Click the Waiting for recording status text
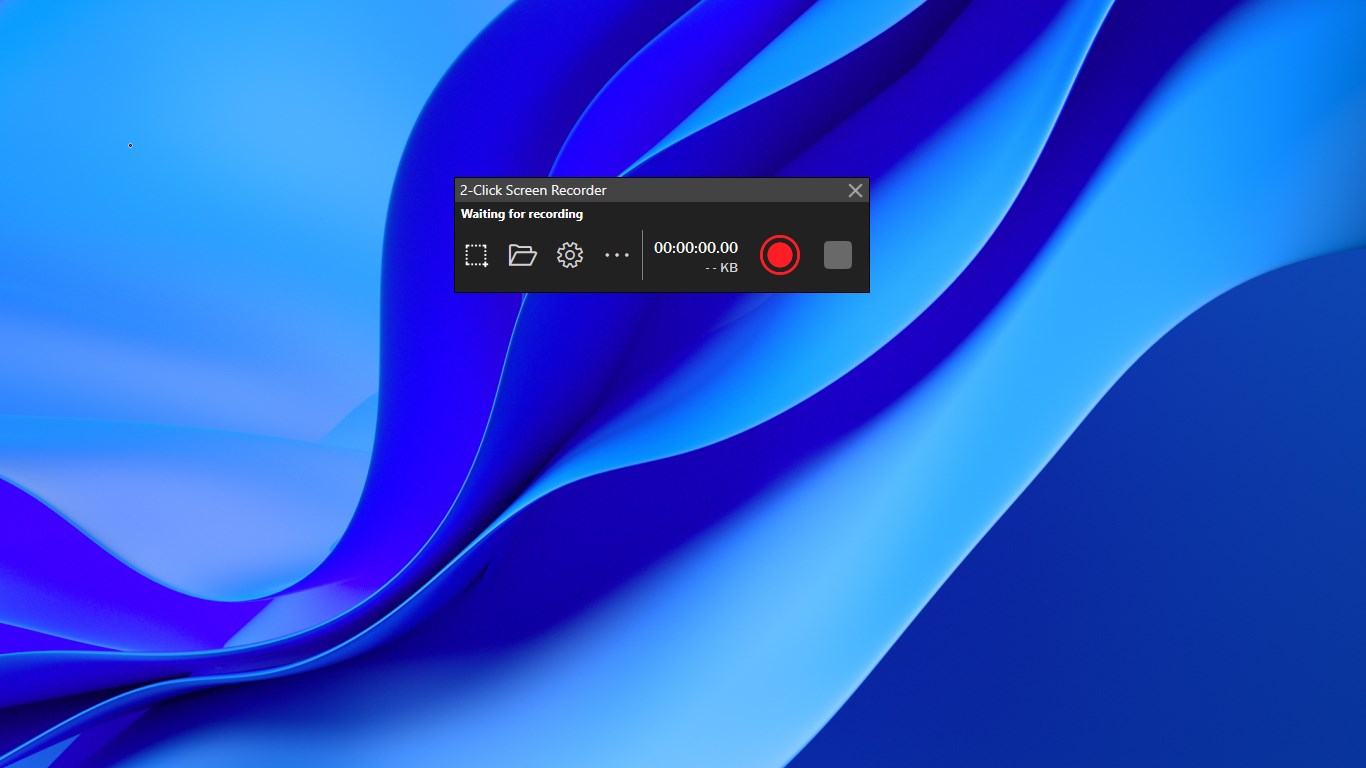Screen dimensions: 1366x768 pyautogui.click(x=521, y=213)
